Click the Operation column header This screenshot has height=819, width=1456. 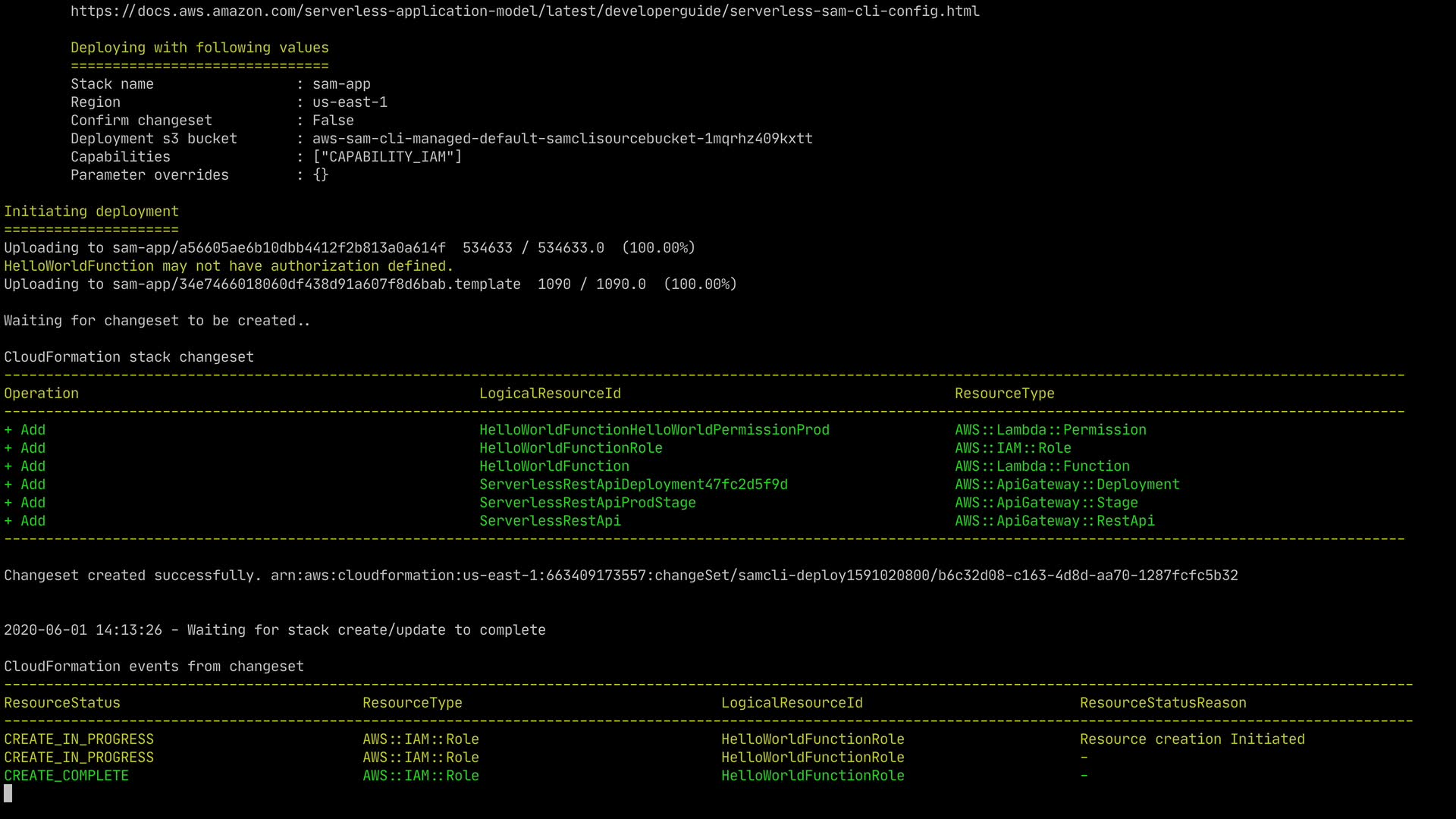click(41, 394)
